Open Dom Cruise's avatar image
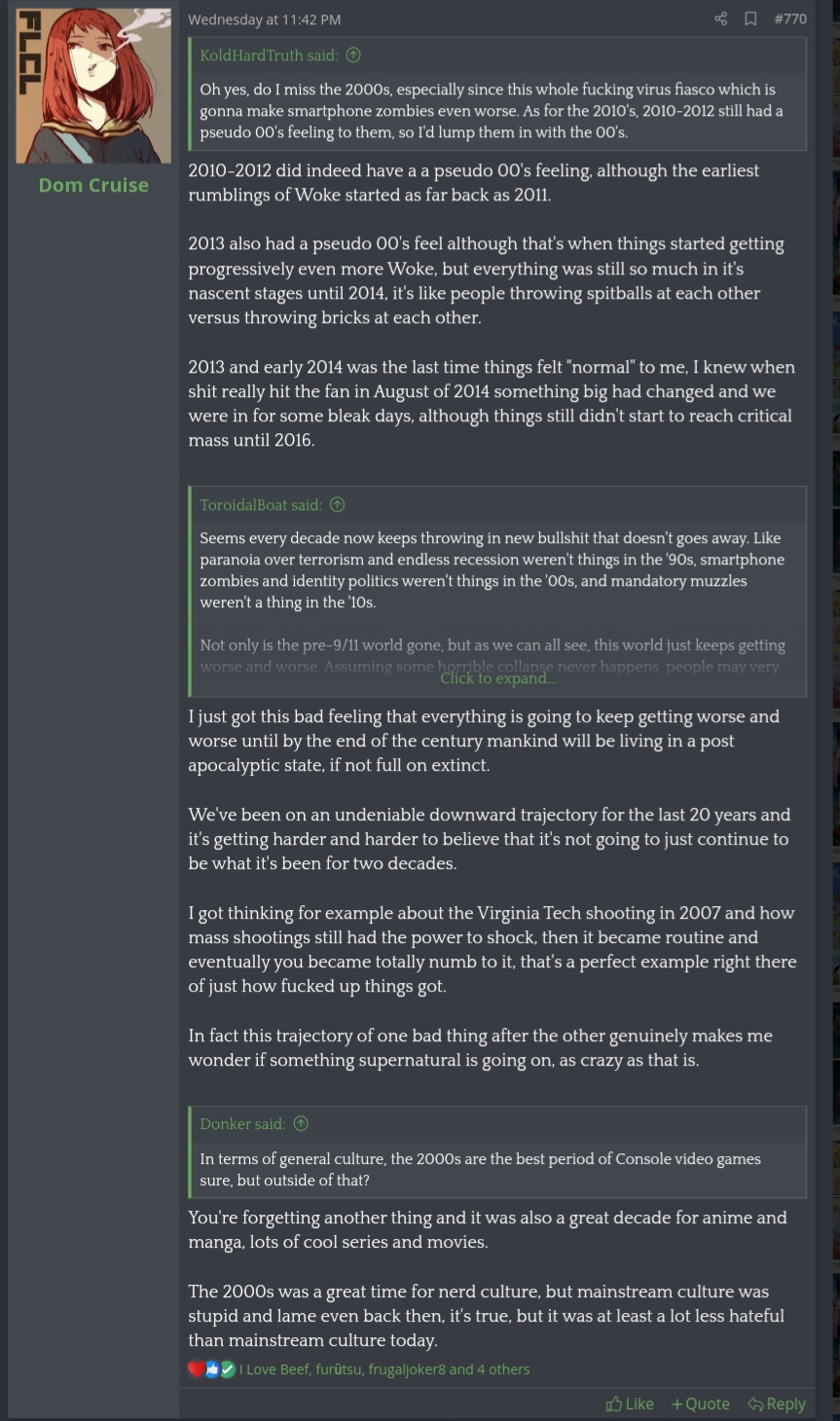840x1421 pixels. (93, 86)
